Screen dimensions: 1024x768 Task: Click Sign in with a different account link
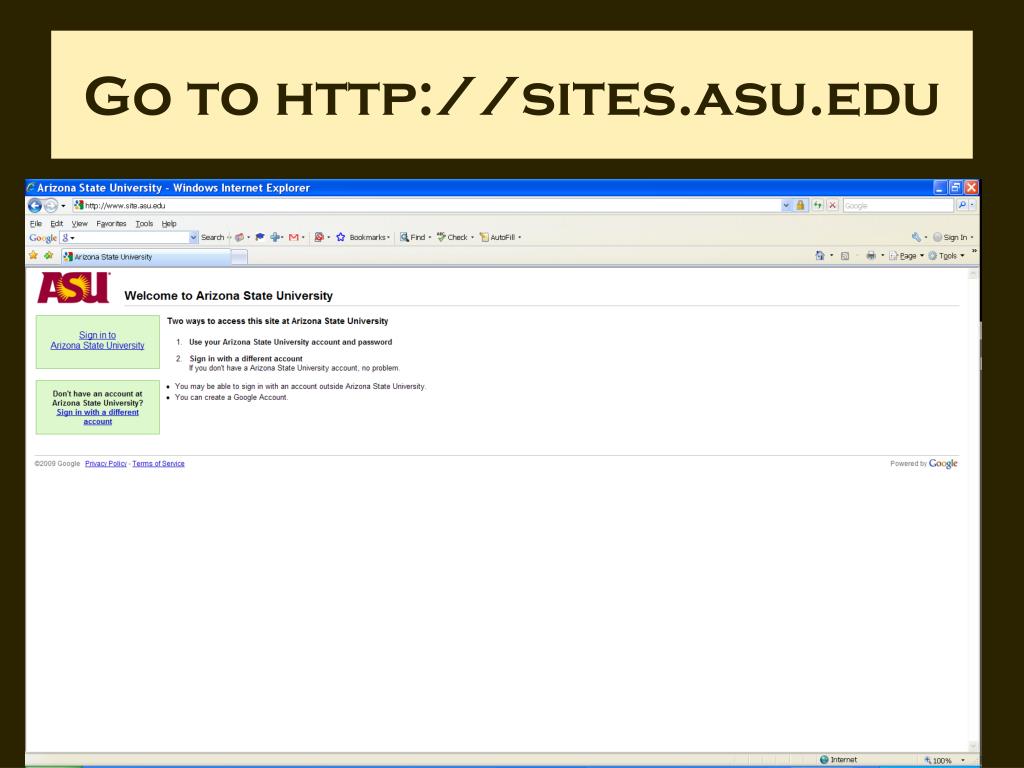click(x=97, y=417)
